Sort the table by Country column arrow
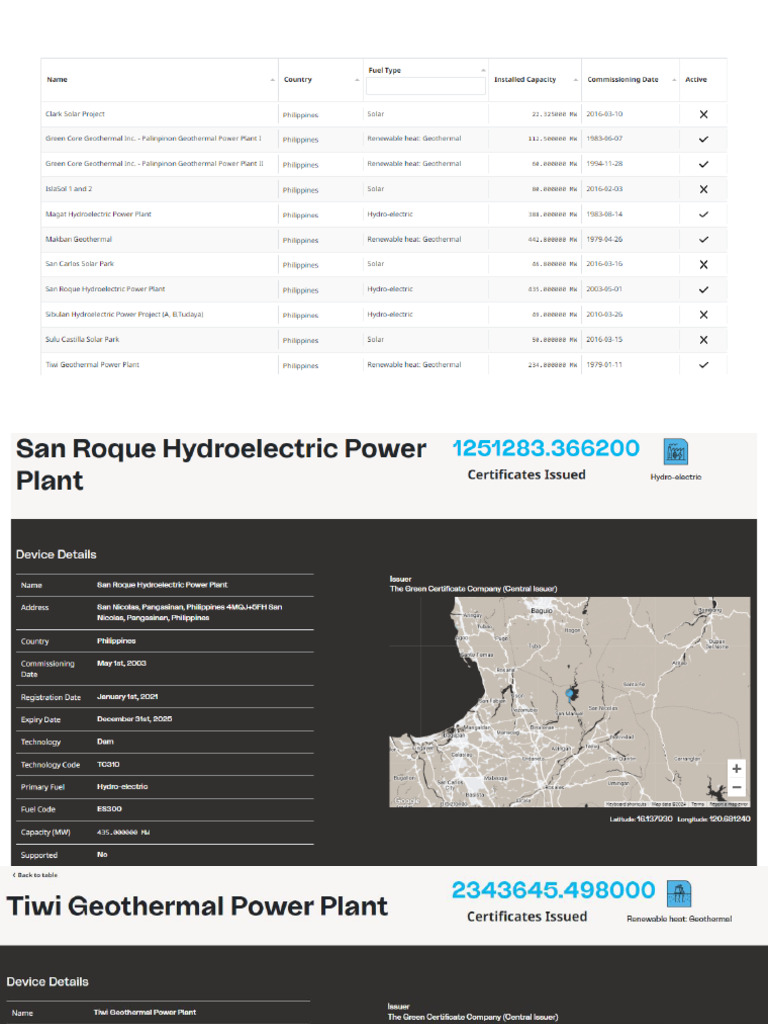This screenshot has width=768, height=1024. pos(357,80)
